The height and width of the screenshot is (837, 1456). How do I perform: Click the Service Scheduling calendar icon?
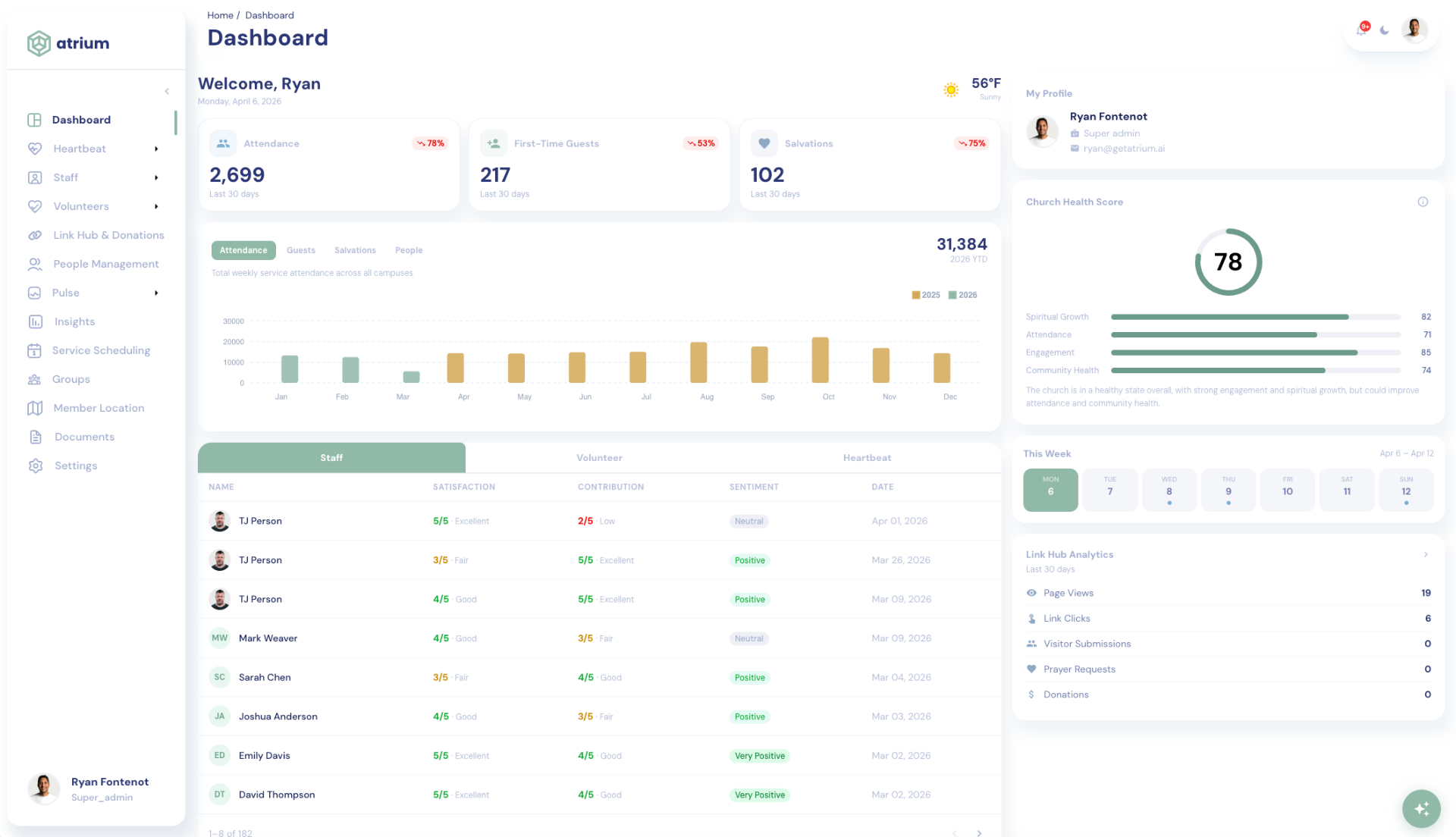point(34,350)
